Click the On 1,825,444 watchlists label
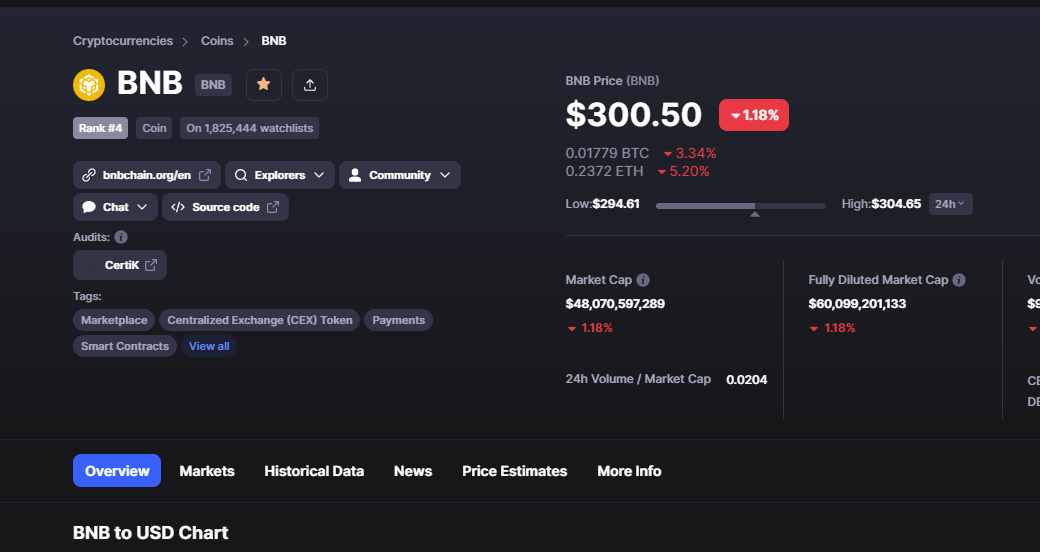 (x=249, y=128)
